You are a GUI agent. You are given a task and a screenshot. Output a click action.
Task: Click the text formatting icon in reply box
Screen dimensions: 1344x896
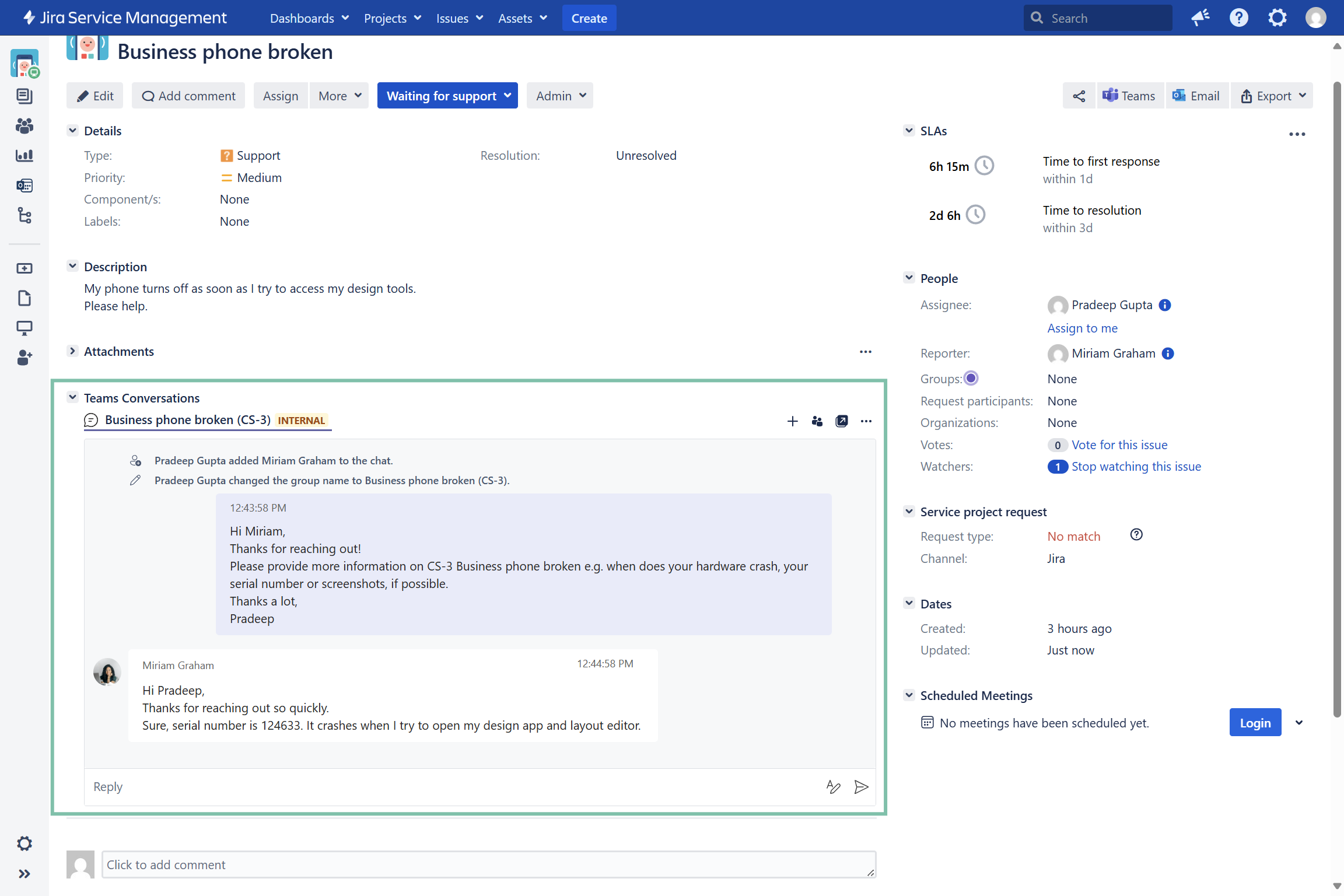tap(833, 787)
